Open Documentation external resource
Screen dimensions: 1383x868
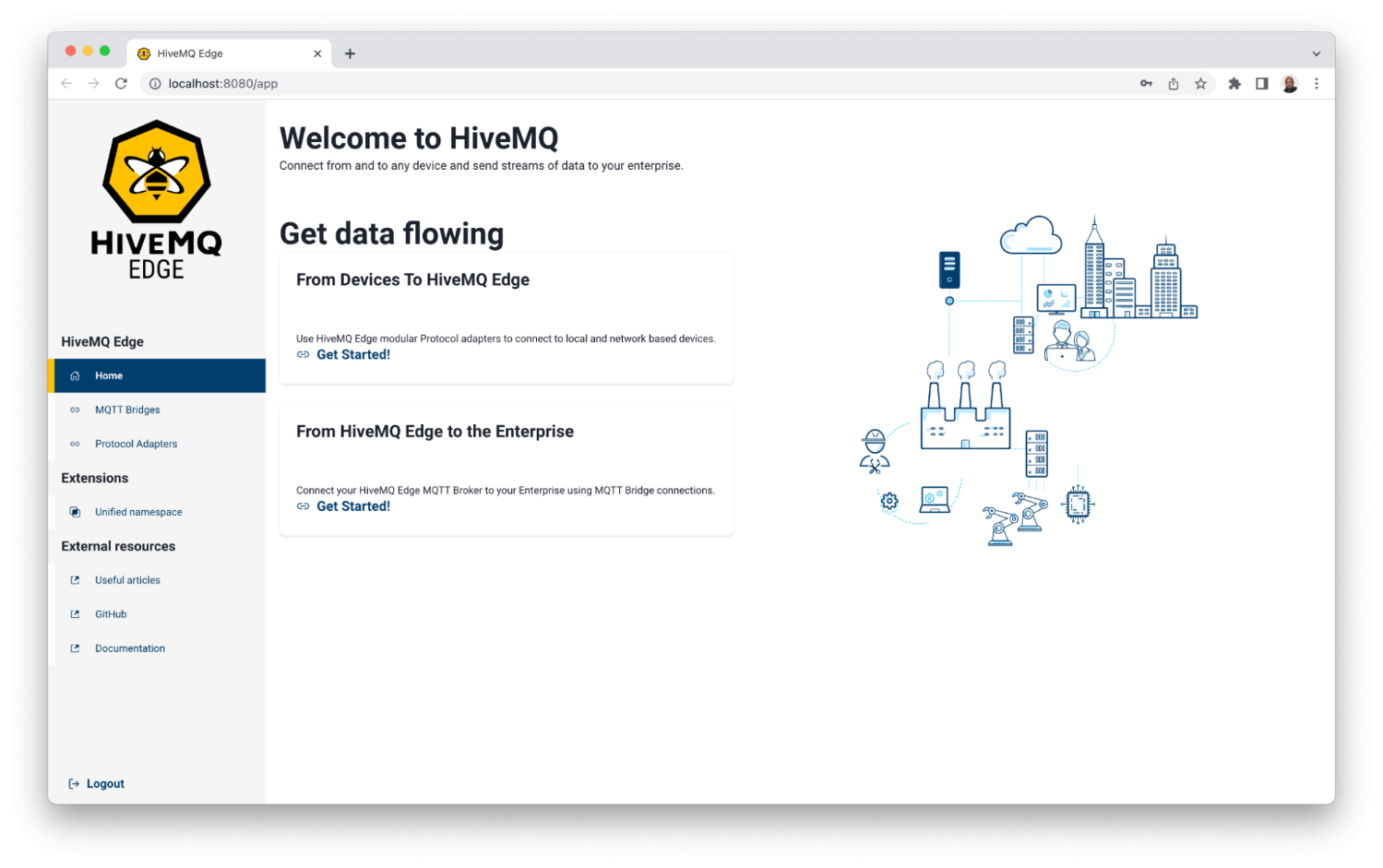[x=130, y=648]
